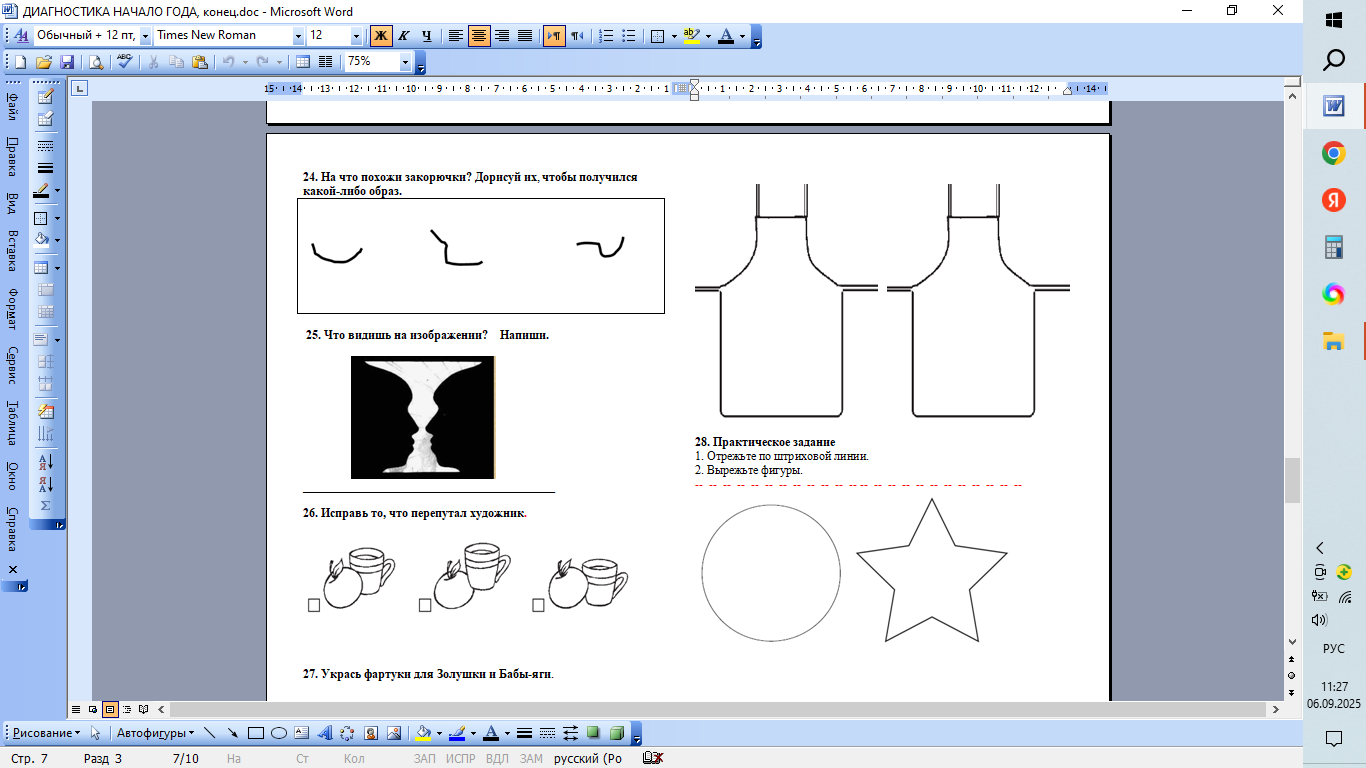Select the Arrow drawing tool

click(x=232, y=733)
